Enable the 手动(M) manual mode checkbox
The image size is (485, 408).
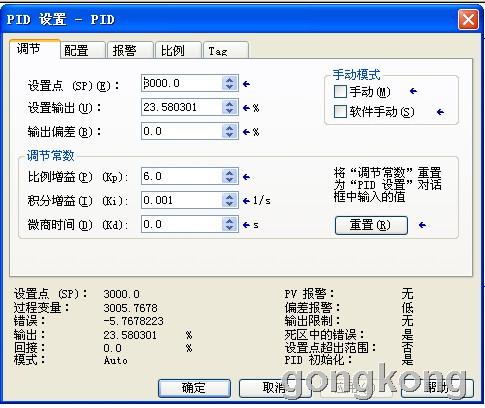[340, 91]
